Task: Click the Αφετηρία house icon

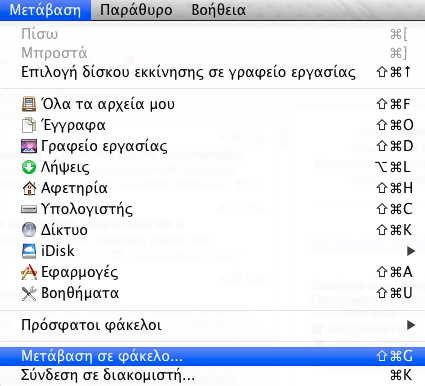Action: 29,188
